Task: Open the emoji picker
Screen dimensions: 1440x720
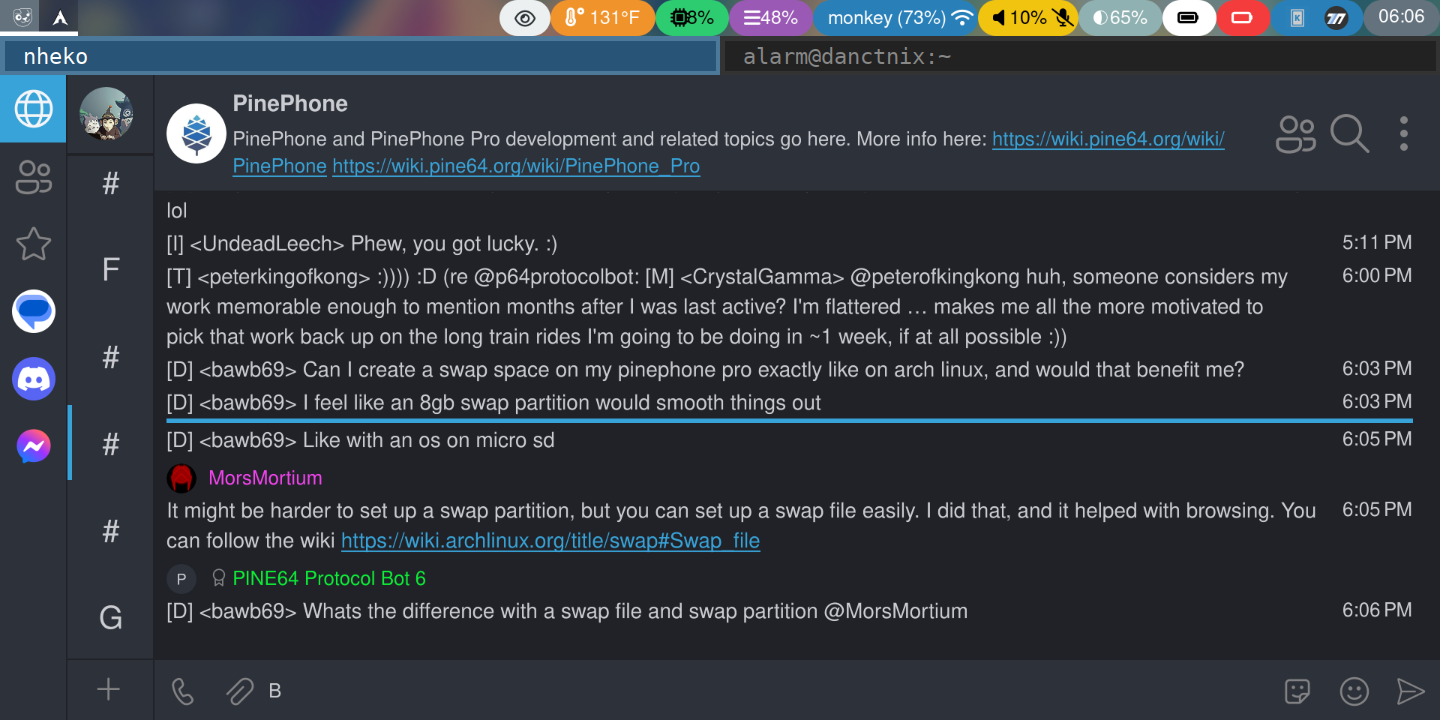Action: tap(1354, 691)
